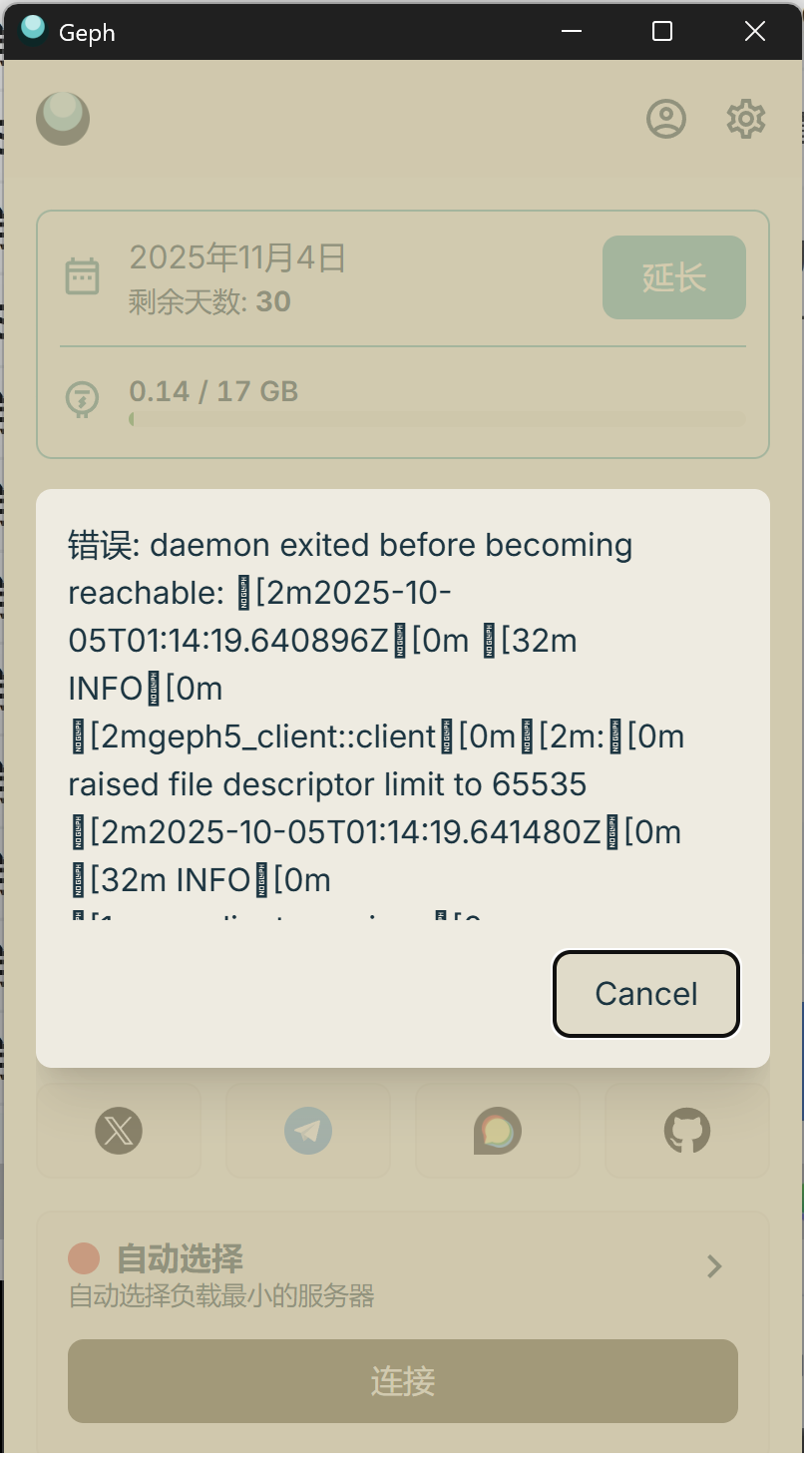
Task: Open the 自动选择 server selection row
Action: coord(403,1275)
